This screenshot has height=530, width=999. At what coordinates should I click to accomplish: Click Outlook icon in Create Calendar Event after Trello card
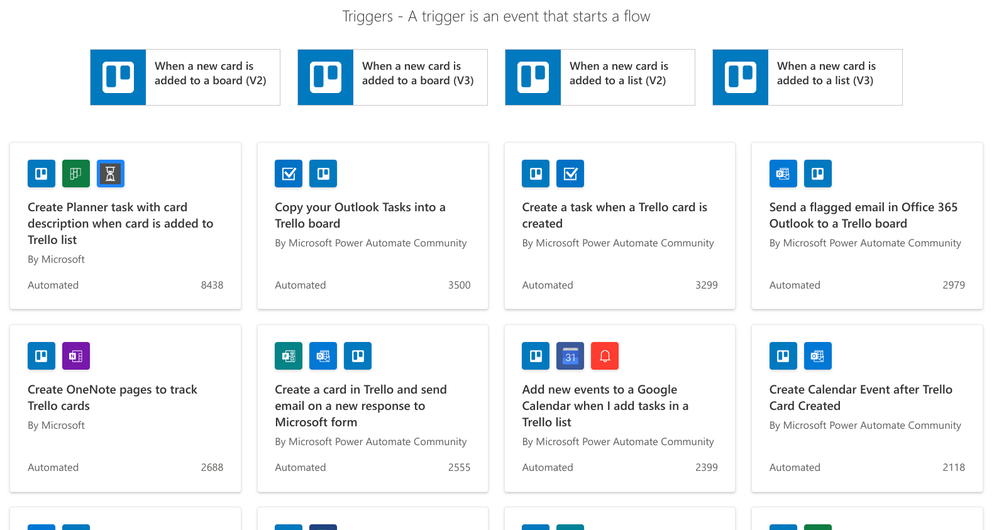coord(817,355)
